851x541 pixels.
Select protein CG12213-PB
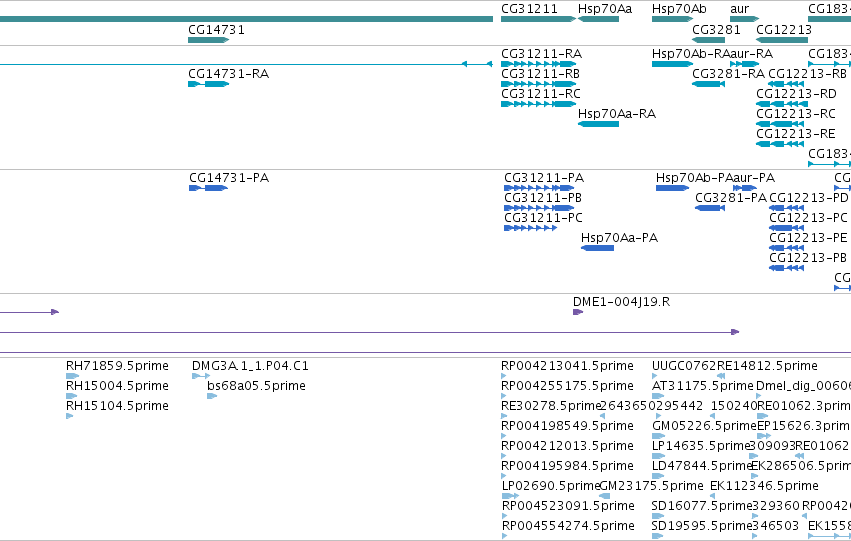786,269
